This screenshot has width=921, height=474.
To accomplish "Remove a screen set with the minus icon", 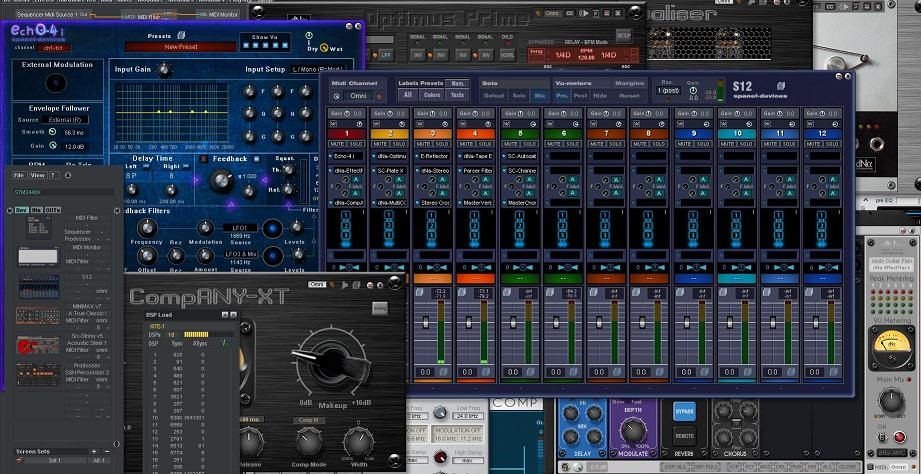I will (107, 452).
